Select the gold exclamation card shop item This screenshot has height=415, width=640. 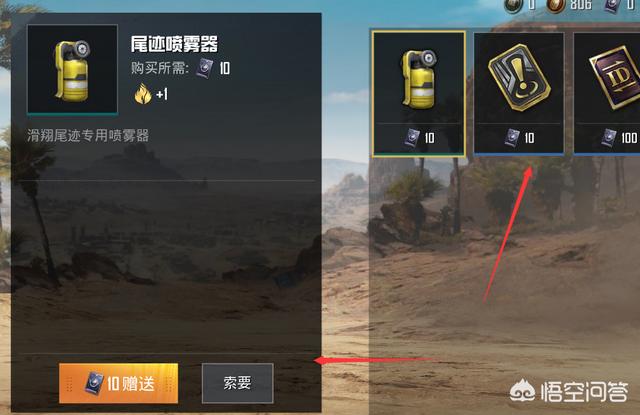pos(519,93)
